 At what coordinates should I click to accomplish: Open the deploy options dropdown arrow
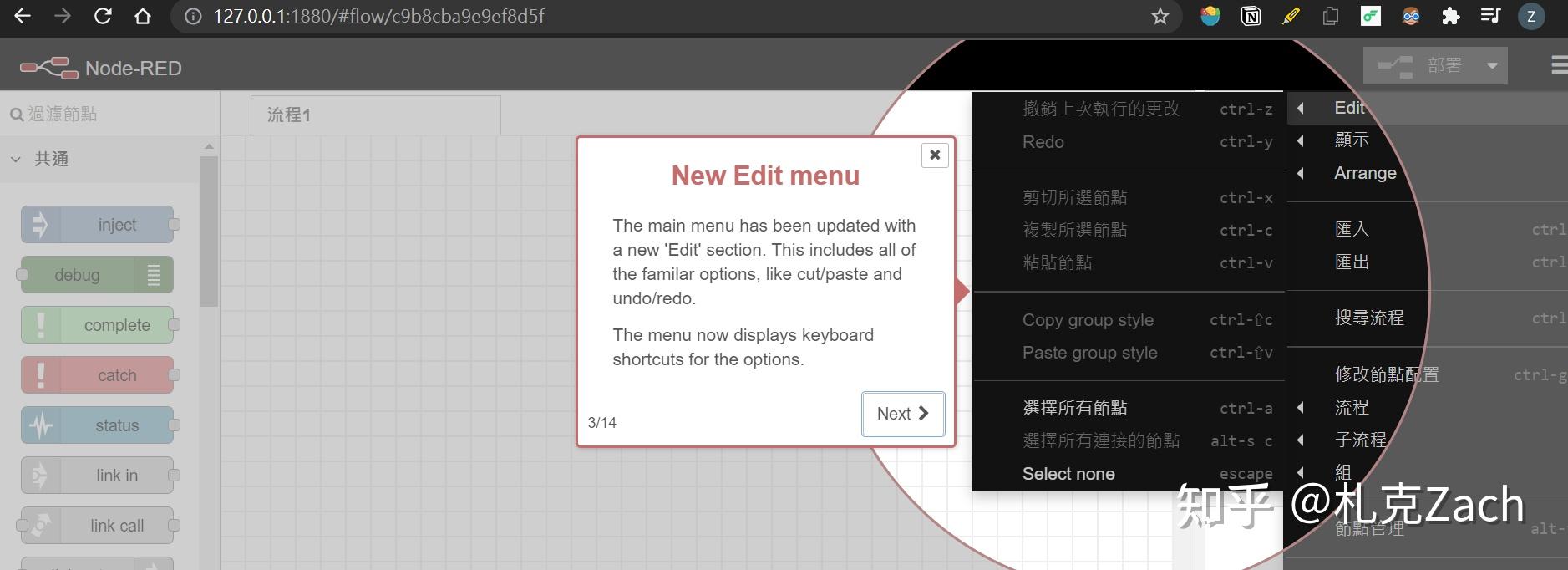pyautogui.click(x=1492, y=65)
